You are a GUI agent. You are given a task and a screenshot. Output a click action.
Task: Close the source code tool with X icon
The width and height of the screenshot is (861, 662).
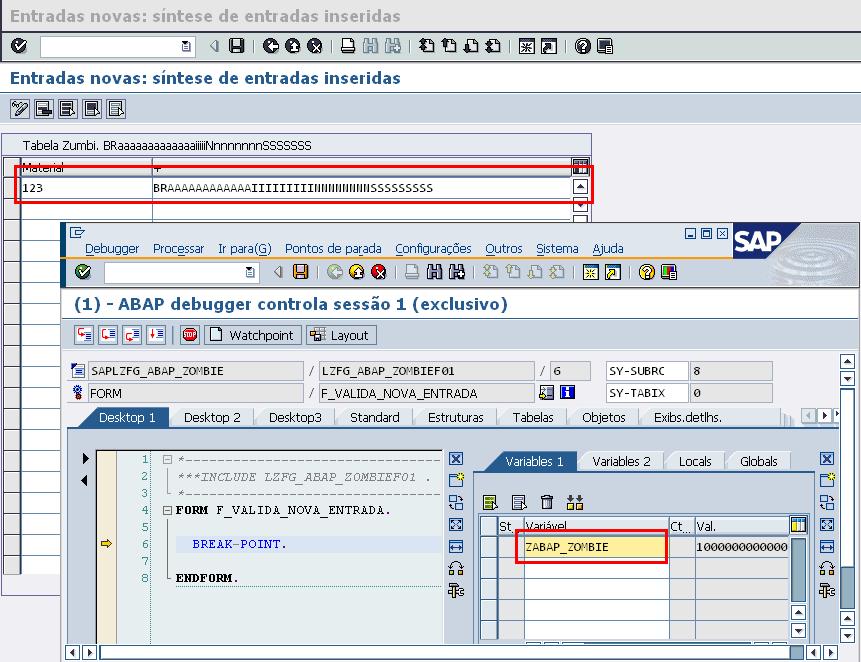(456, 459)
